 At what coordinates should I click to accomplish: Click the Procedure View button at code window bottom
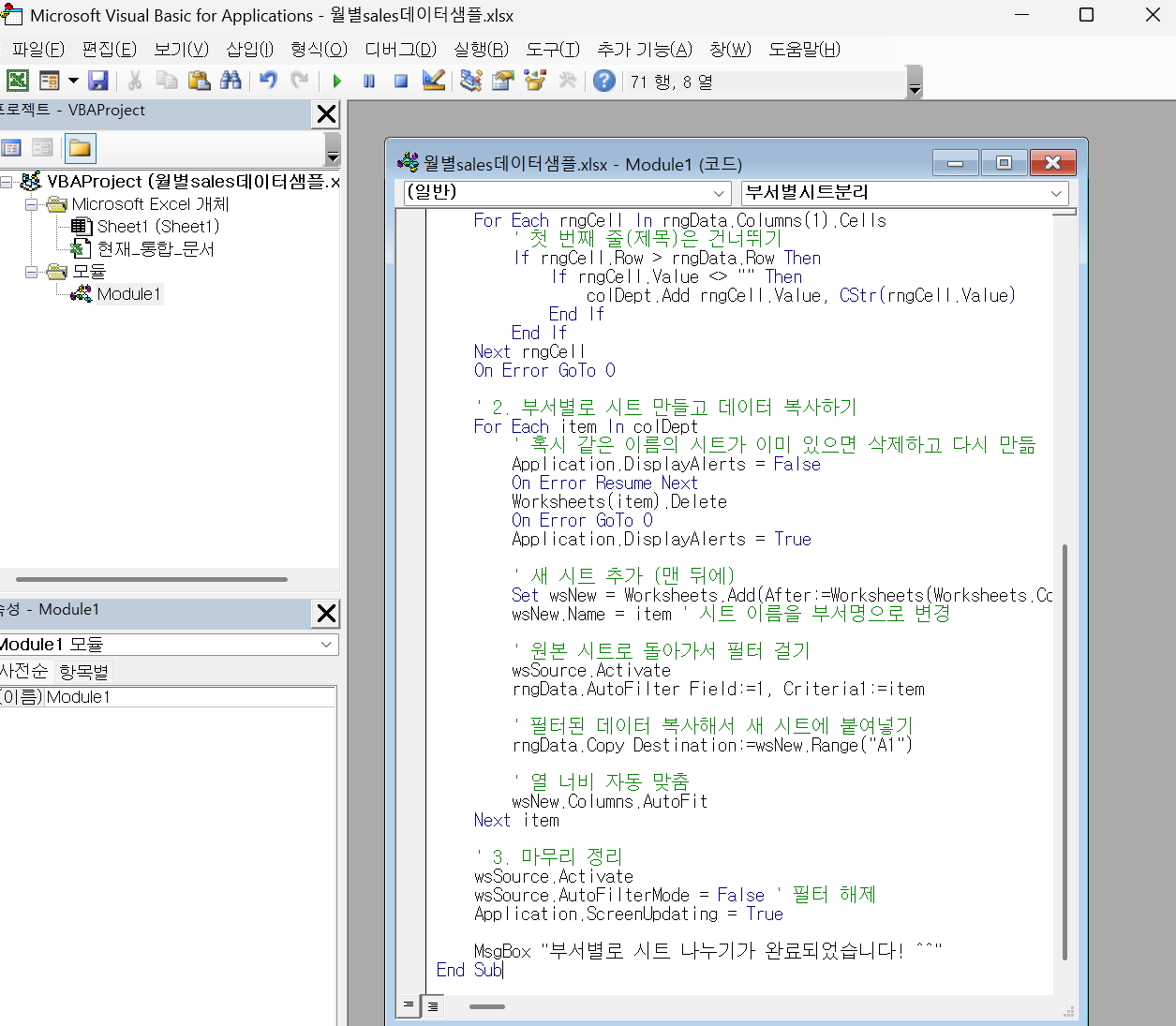point(409,1005)
